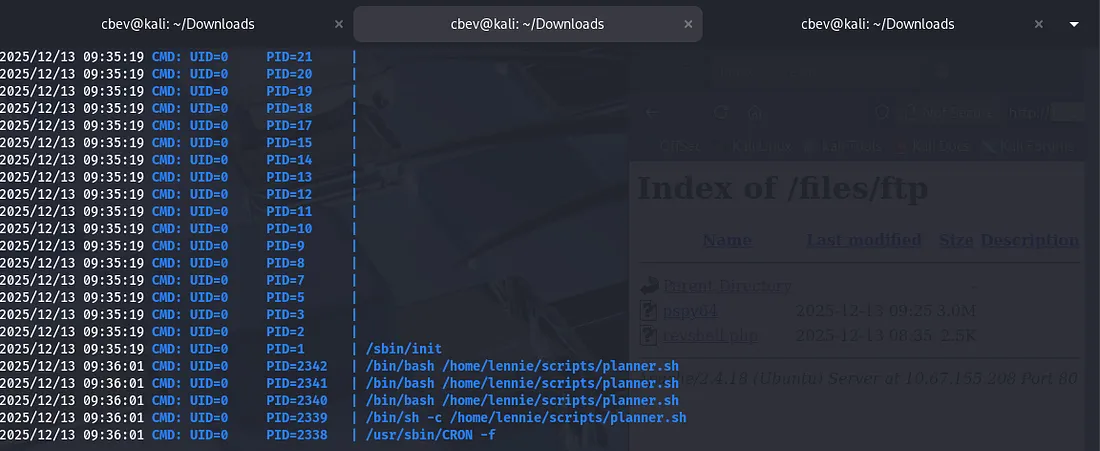Click the /usr/sbin/CRON -f command text
Viewport: 1100px width, 451px height.
431,435
